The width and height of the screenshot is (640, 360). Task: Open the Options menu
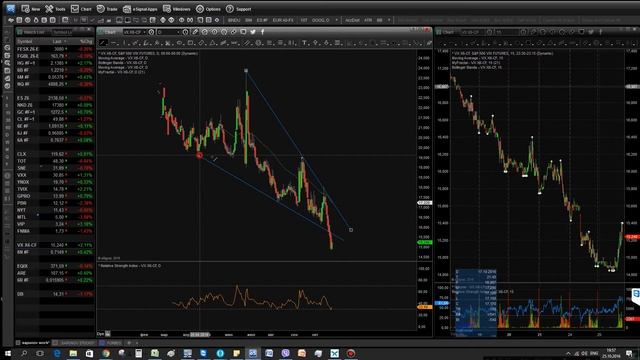pyautogui.click(x=208, y=9)
